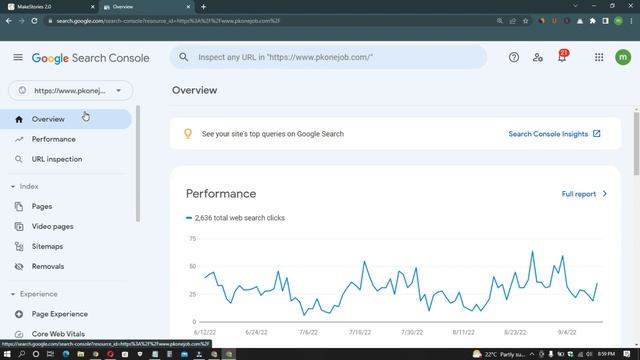Open Microsoft Edge from the taskbar

coord(66,354)
